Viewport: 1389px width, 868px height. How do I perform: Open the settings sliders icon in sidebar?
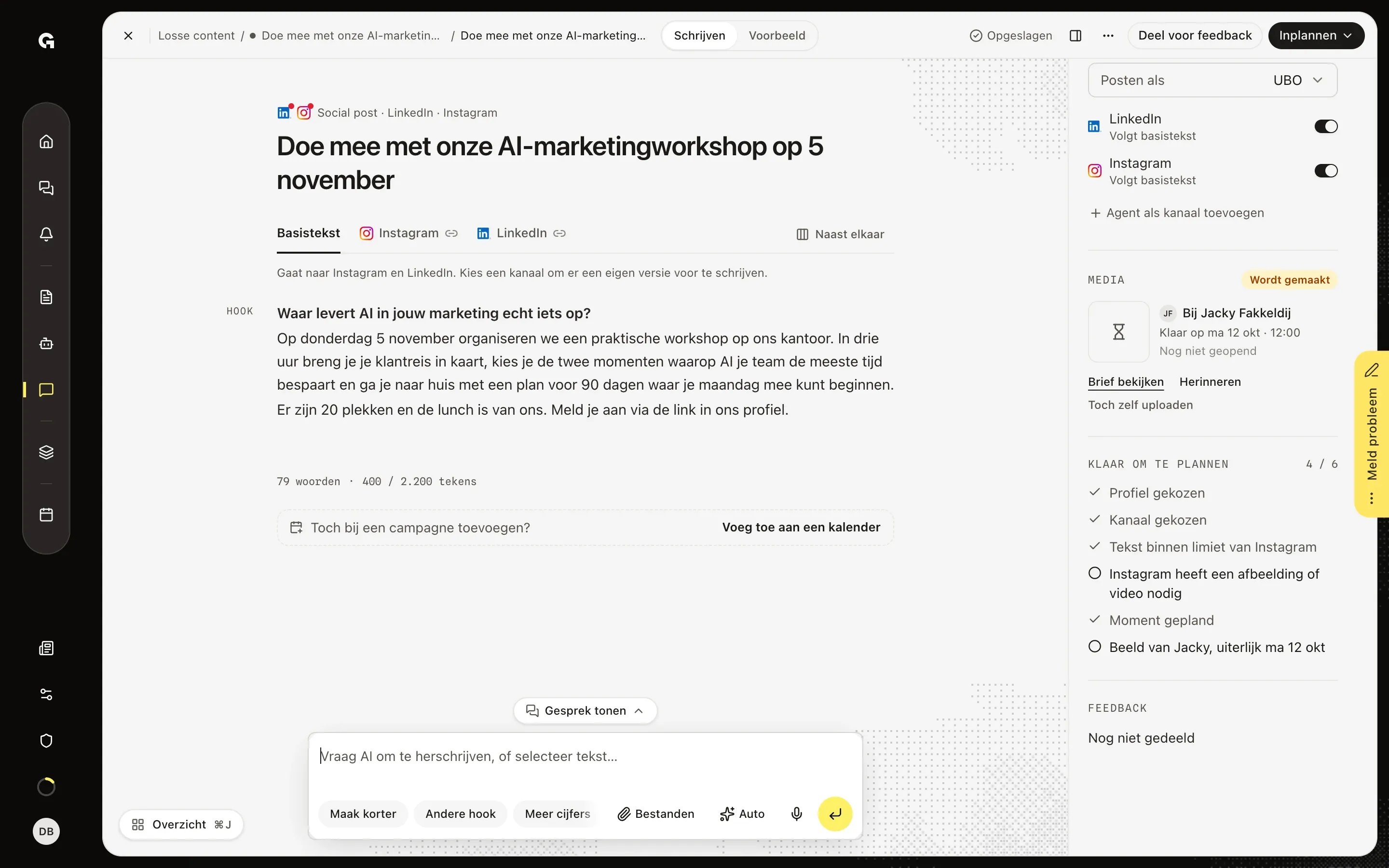coord(46,694)
